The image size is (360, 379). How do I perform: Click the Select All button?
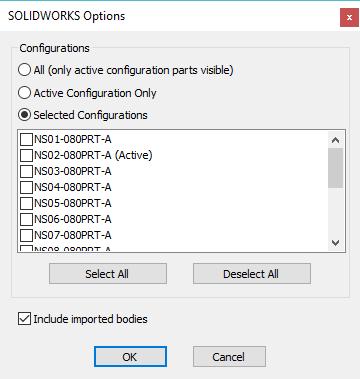(108, 274)
